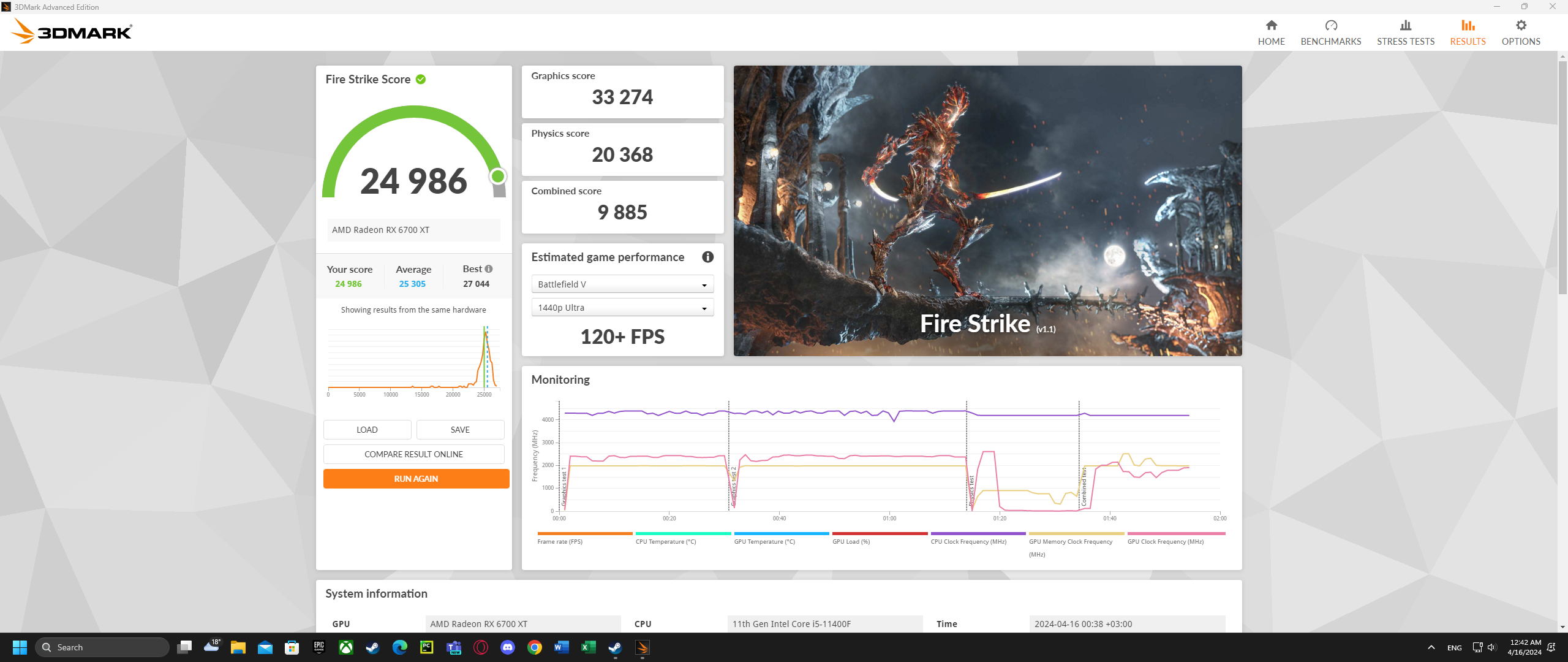Open the BENCHMARKS tab
This screenshot has width=1568, height=662.
[1330, 32]
